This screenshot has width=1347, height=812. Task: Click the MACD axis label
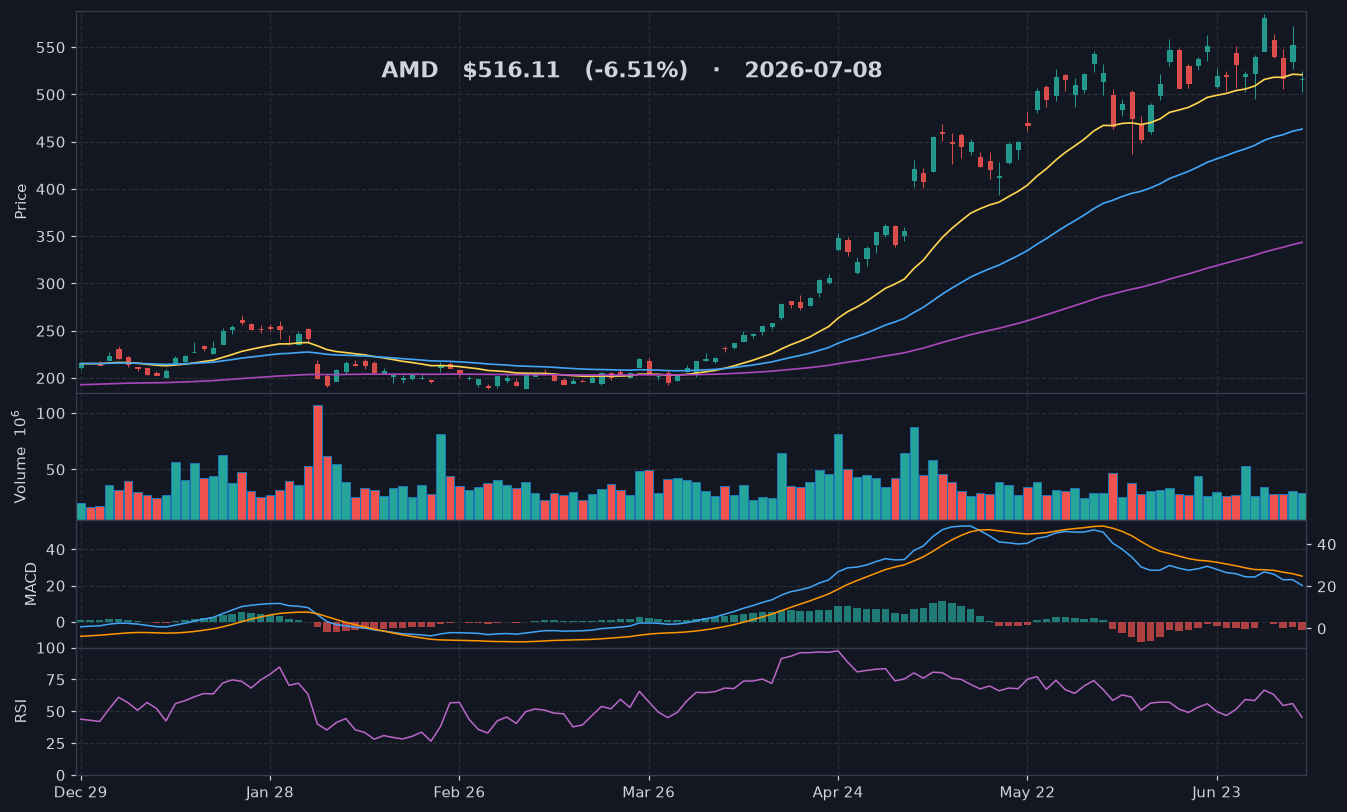pyautogui.click(x=31, y=583)
